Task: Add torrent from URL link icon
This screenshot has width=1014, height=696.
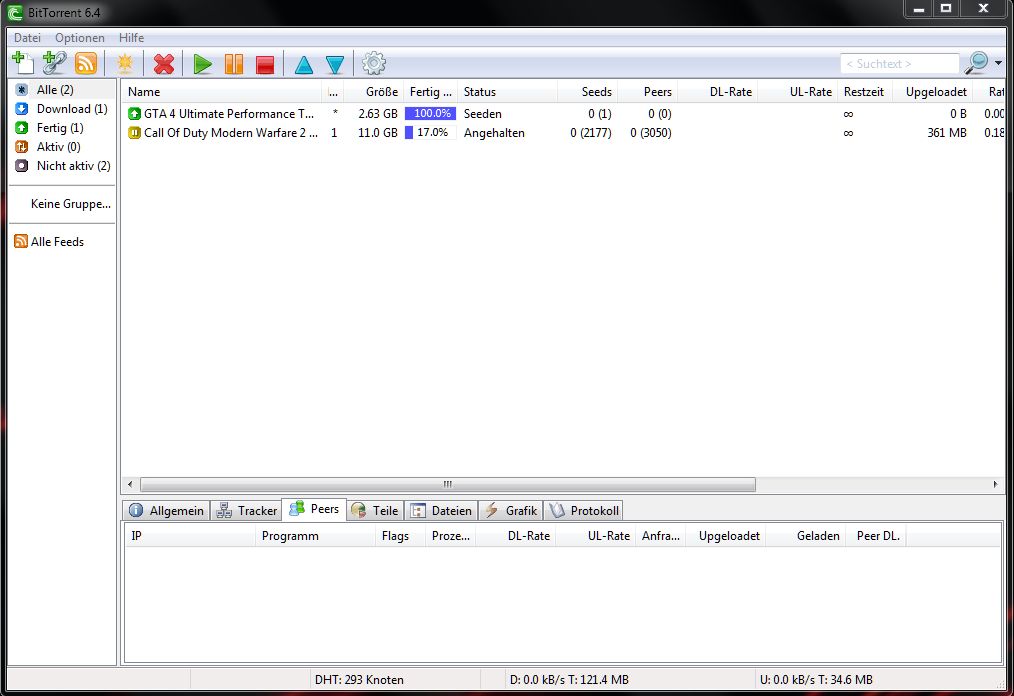Action: [x=54, y=63]
